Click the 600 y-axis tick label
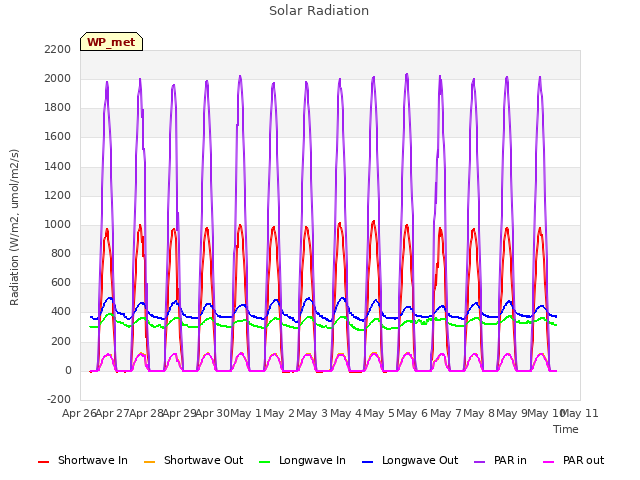The height and width of the screenshot is (480, 640). tap(61, 283)
